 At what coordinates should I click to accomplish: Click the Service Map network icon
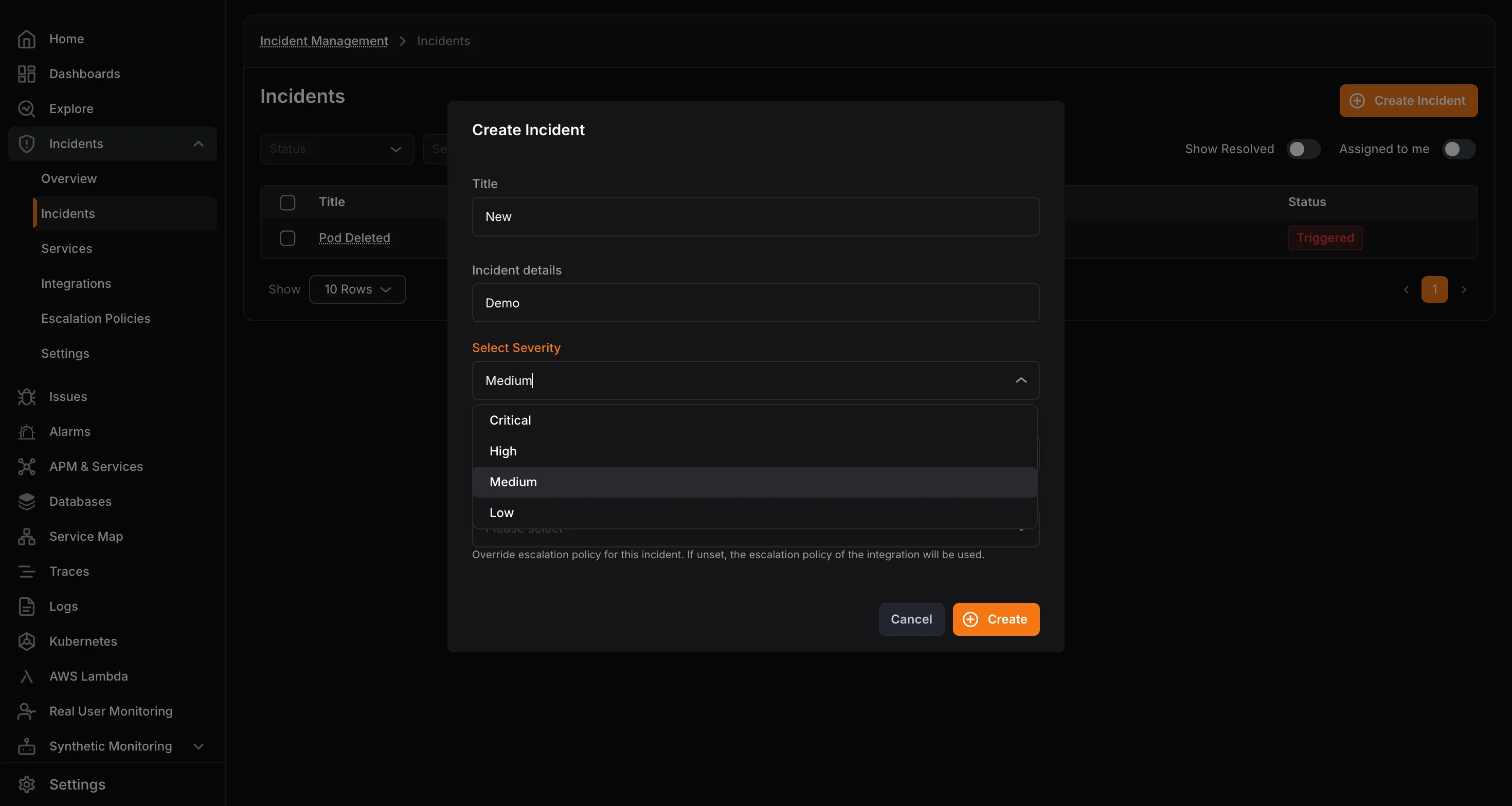[26, 536]
